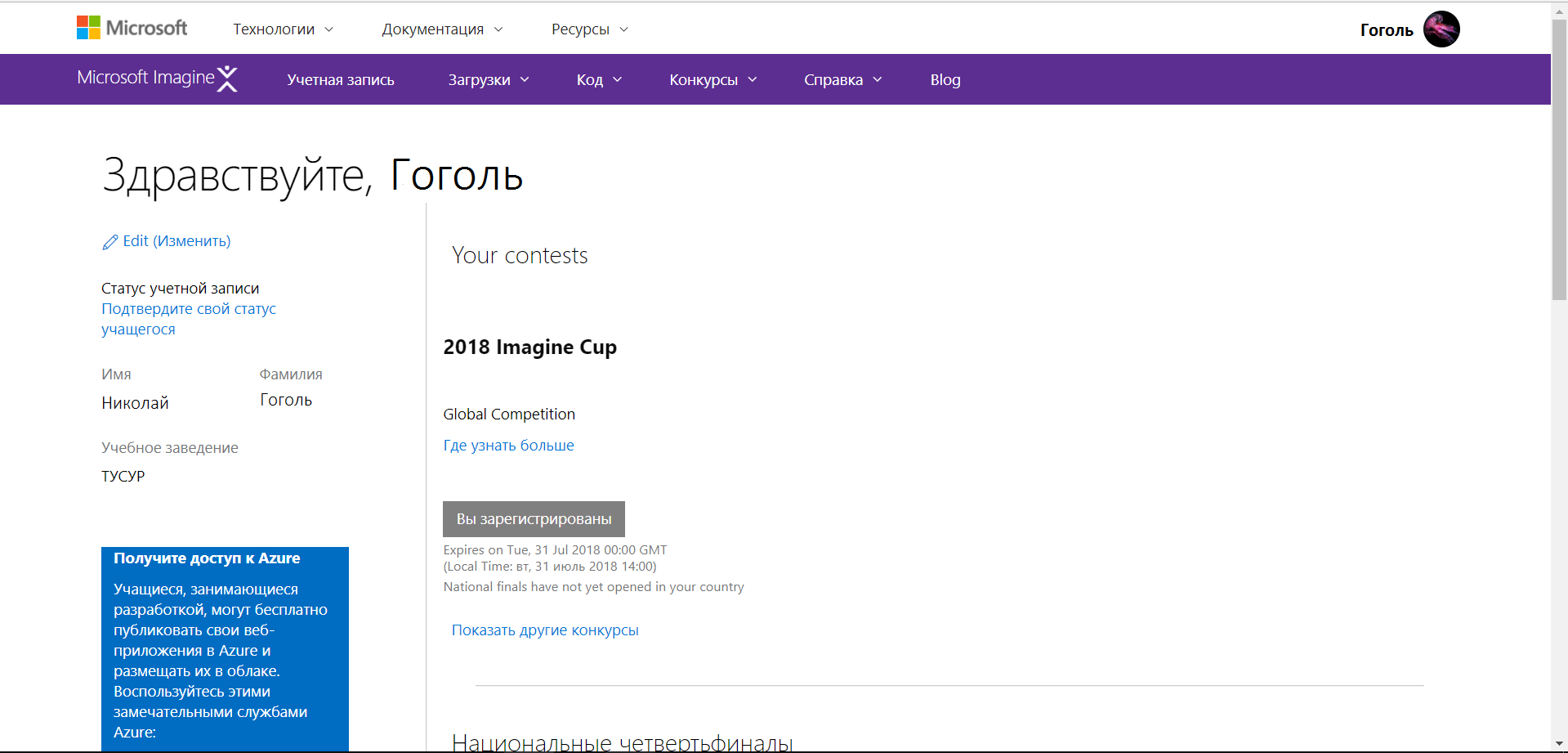Click the Фамилия field label

pos(291,374)
